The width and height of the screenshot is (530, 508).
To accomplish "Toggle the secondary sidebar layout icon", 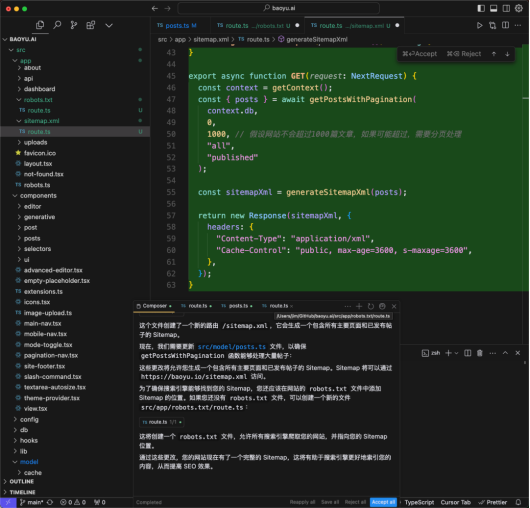I will (x=506, y=8).
